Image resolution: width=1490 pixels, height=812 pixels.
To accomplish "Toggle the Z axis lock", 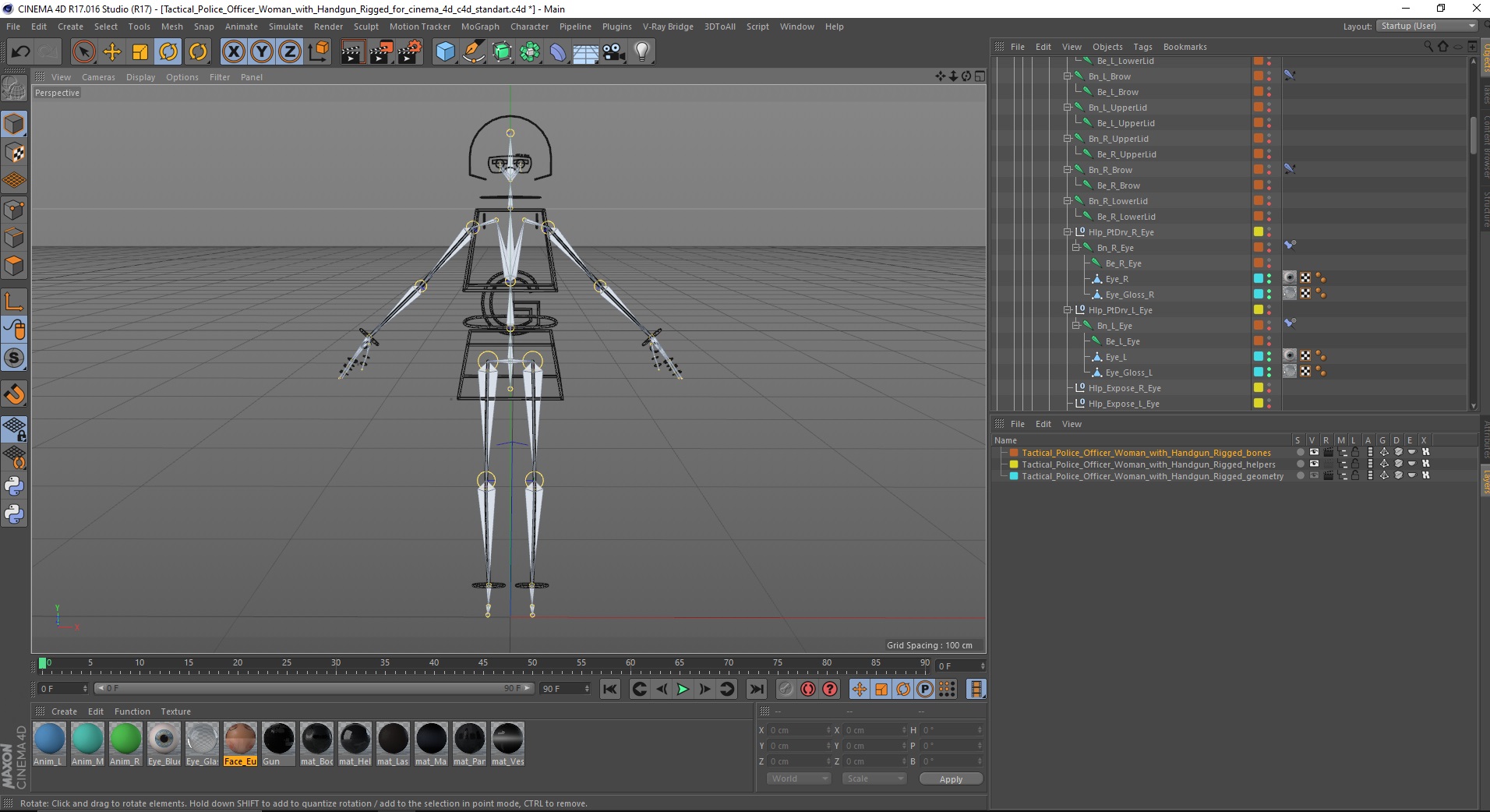I will 290,52.
